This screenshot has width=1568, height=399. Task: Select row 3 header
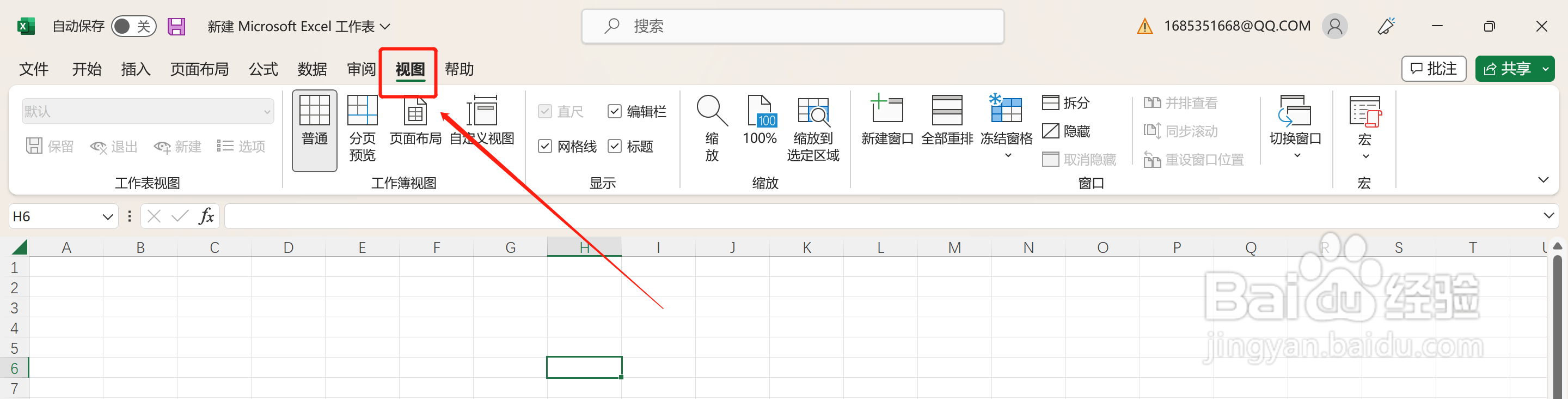(15, 307)
